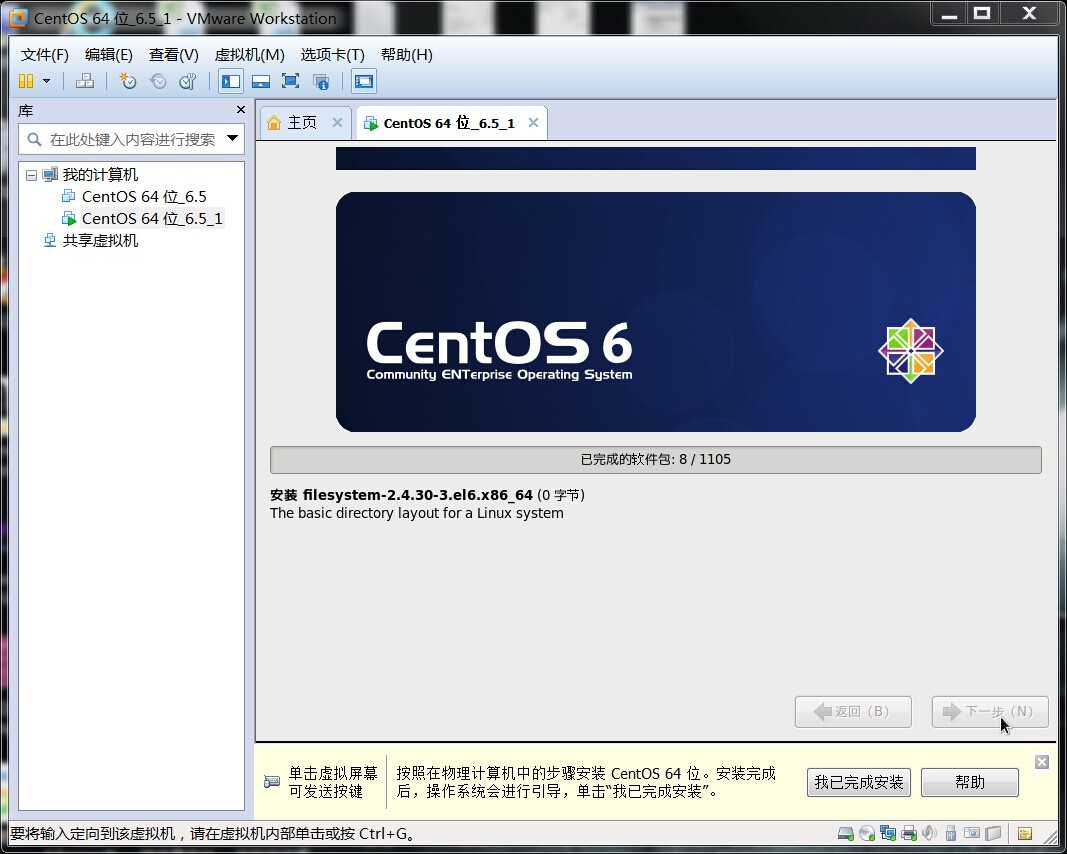
Task: Open the 文件(F) menu
Action: [44, 54]
